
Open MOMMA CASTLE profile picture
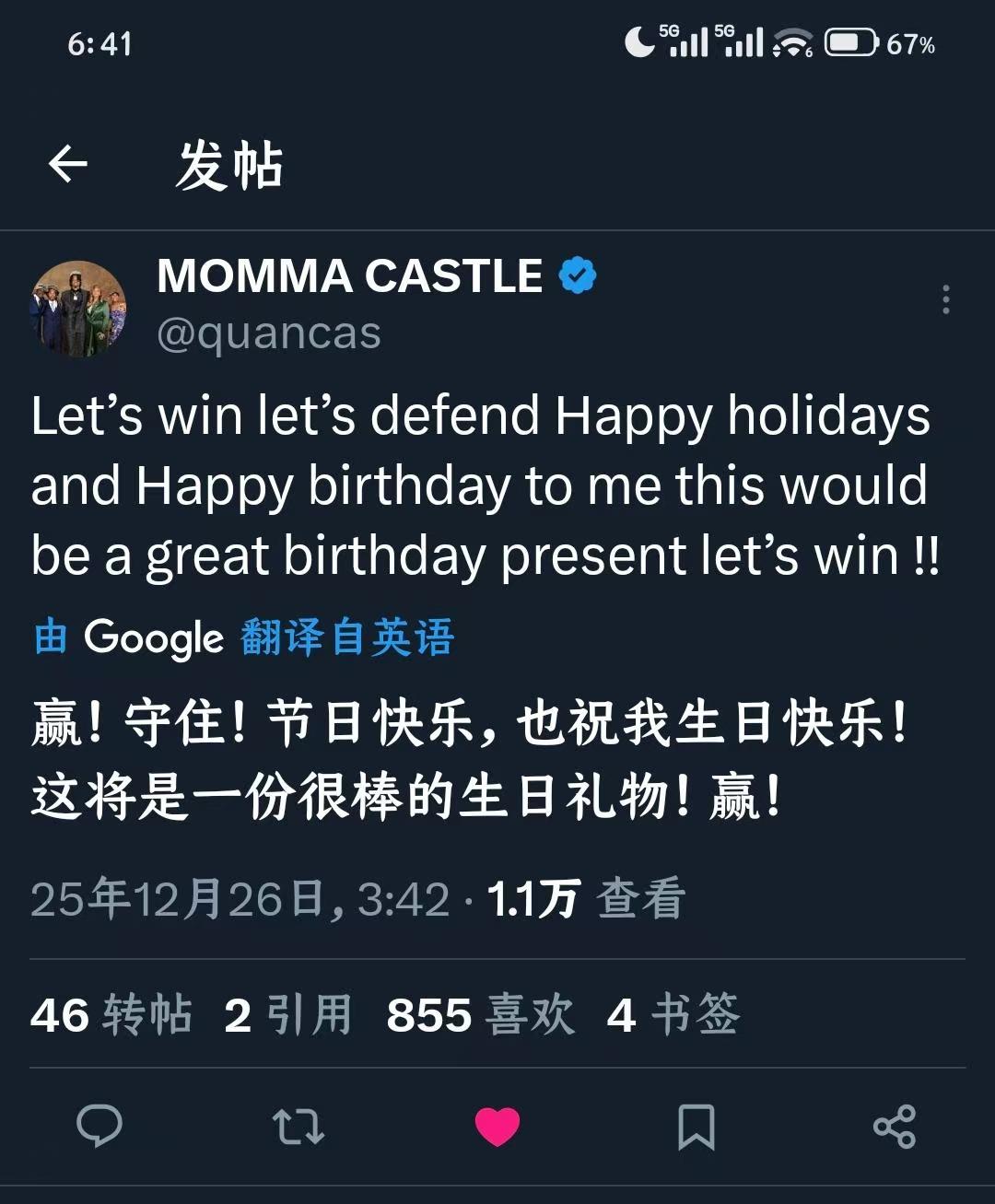click(x=77, y=309)
